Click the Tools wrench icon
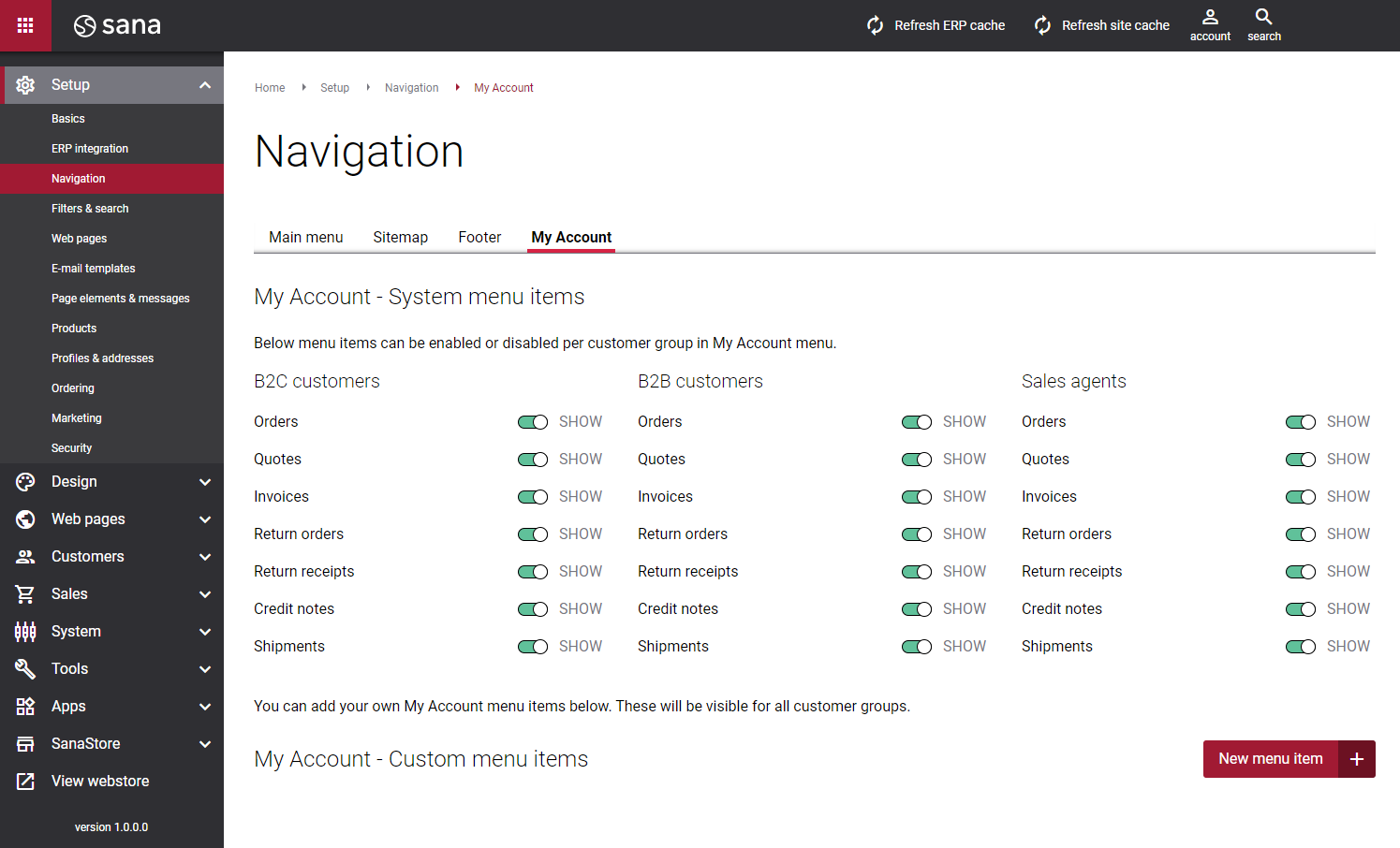The image size is (1400, 848). tap(25, 669)
